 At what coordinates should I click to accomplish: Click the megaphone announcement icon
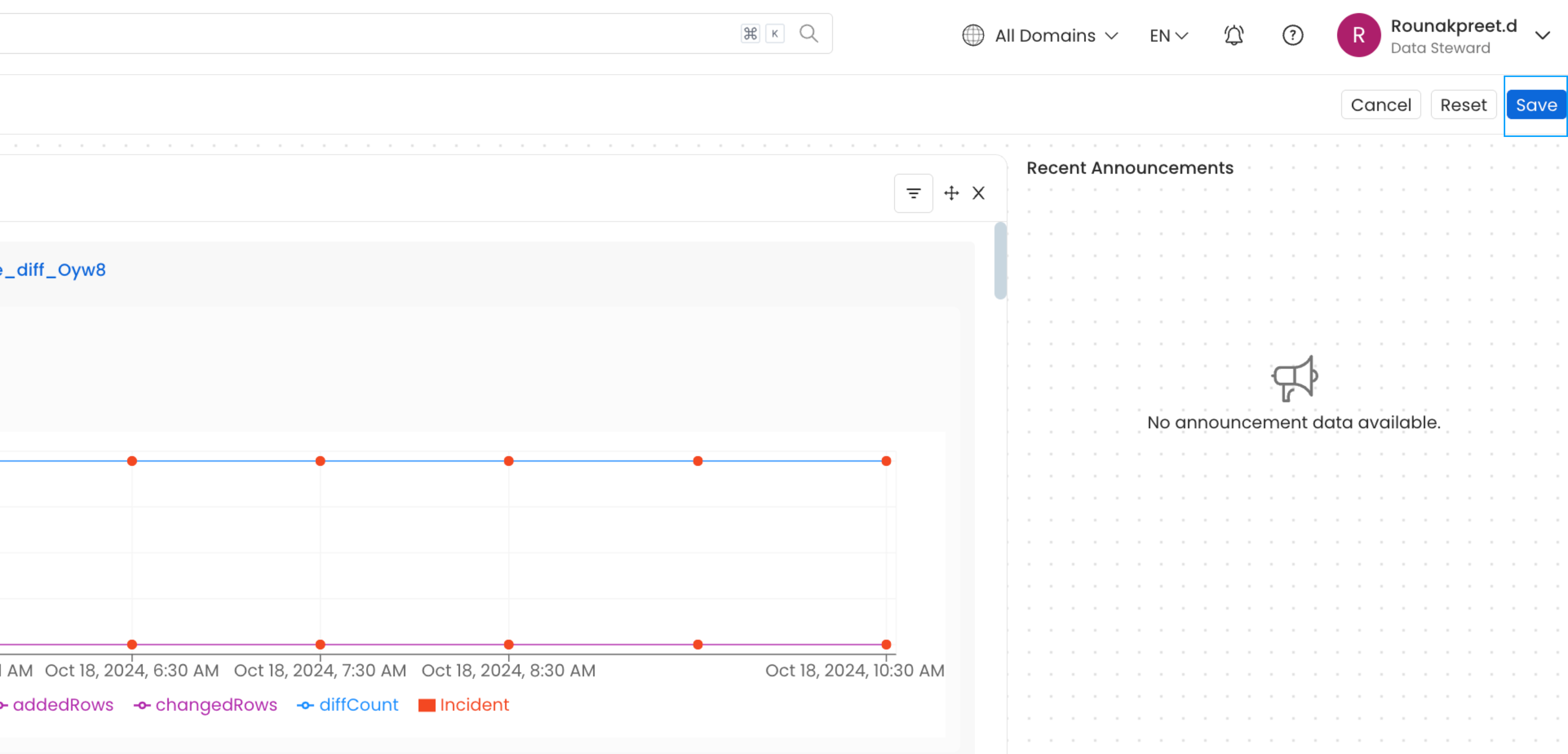click(x=1295, y=378)
